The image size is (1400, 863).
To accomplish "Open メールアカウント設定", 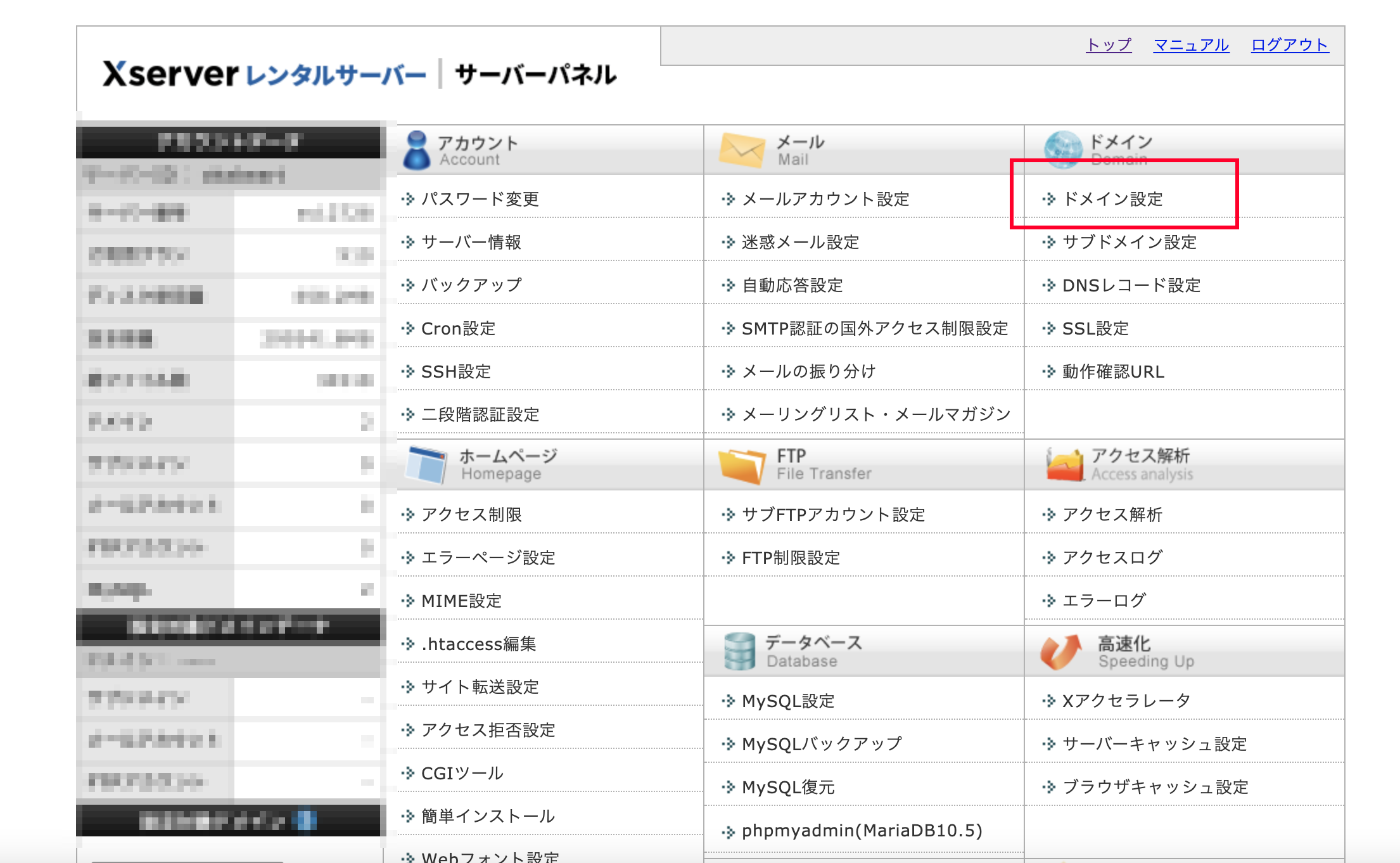I will [825, 199].
